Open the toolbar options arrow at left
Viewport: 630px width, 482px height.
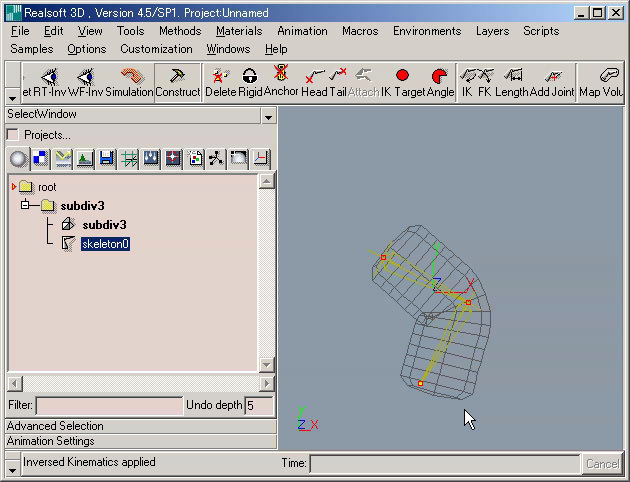(x=12, y=98)
